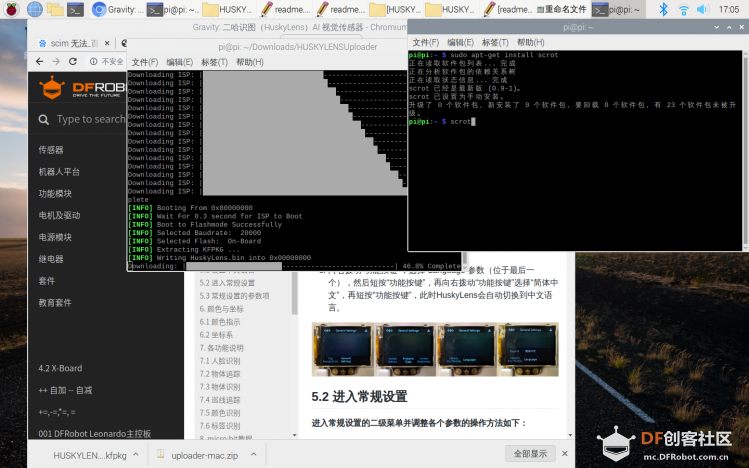Jump to 5.2 进入常规设置 in contents
Viewport: 749px width, 468px height.
click(x=227, y=283)
